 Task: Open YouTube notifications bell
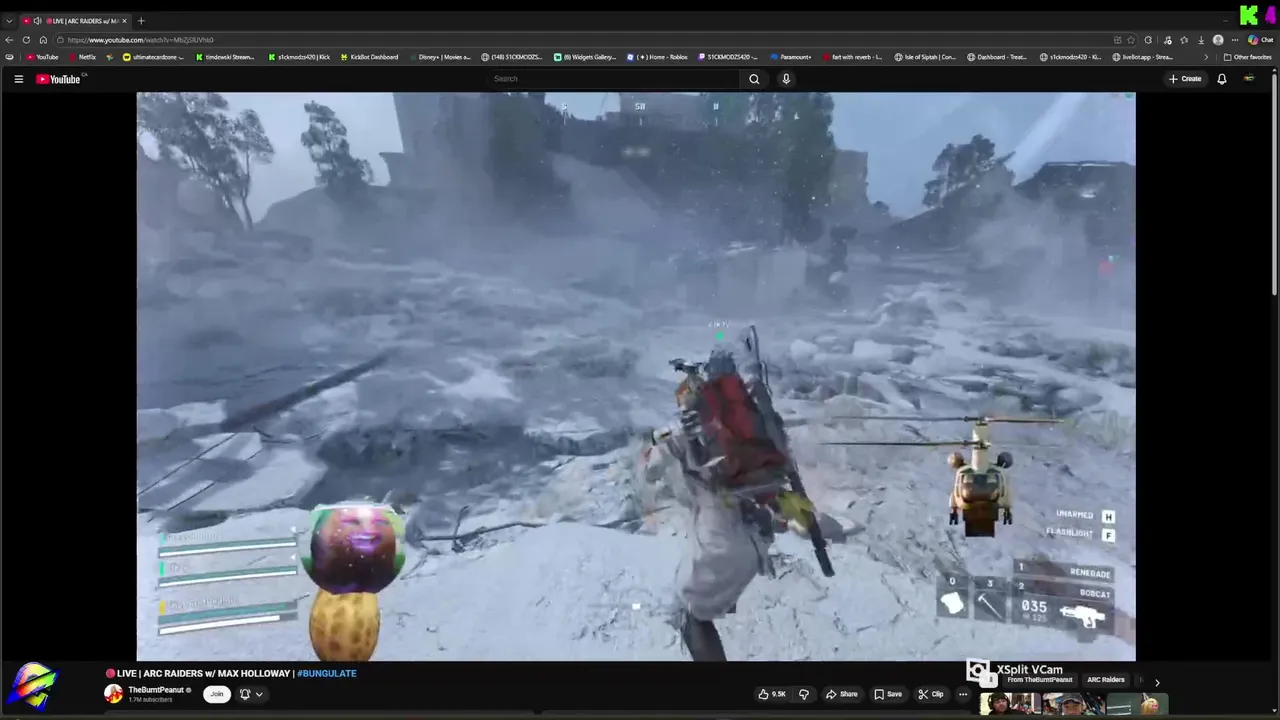(x=1221, y=79)
